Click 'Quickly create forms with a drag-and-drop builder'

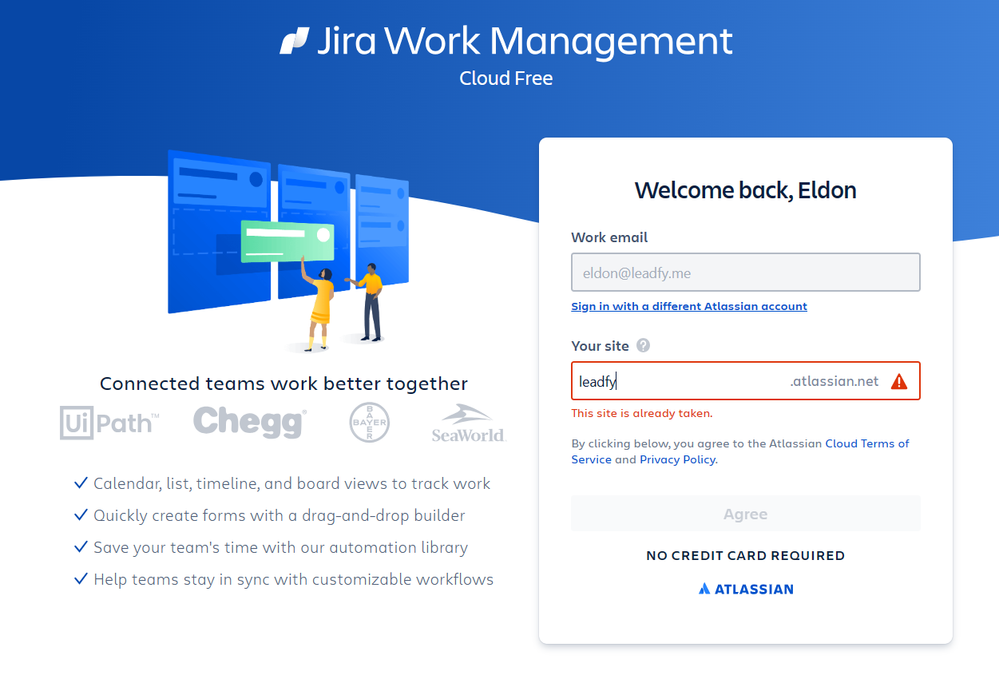[279, 515]
